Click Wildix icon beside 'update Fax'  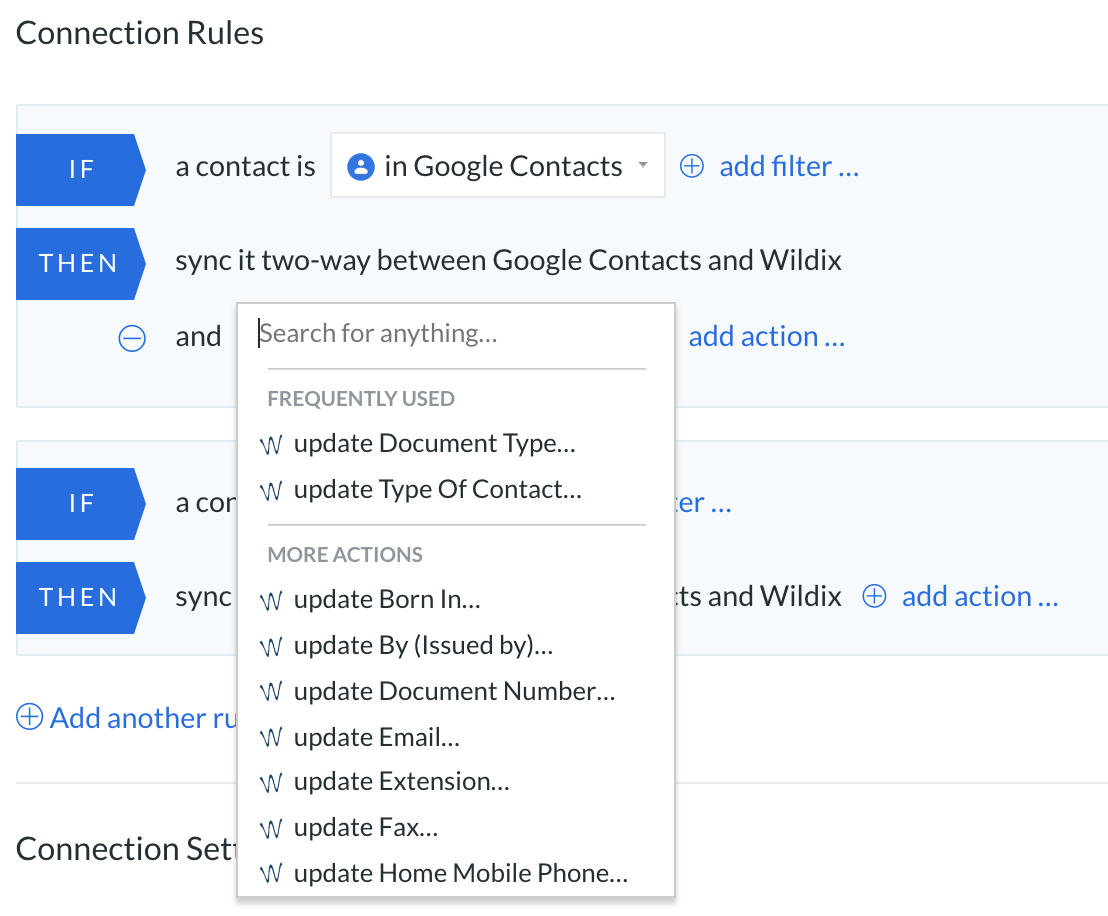click(x=271, y=828)
